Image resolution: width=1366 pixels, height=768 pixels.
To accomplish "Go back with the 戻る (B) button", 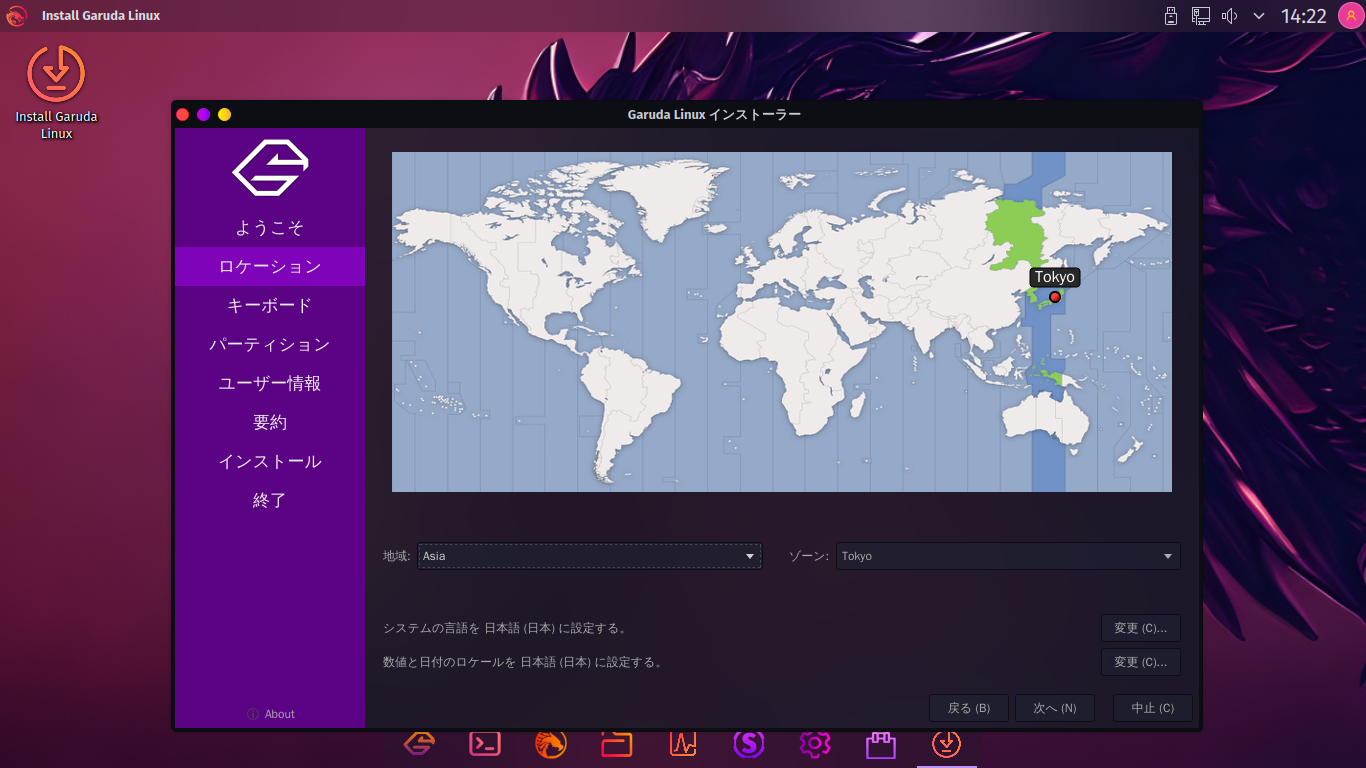I will click(x=969, y=708).
